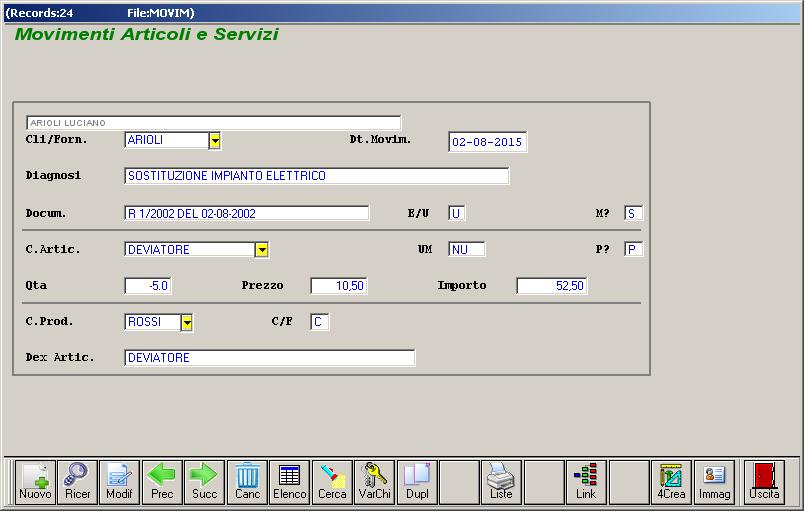The width and height of the screenshot is (804, 511).
Task: Expand the C.Prod. ROSSI dropdown arrow
Action: [x=187, y=322]
